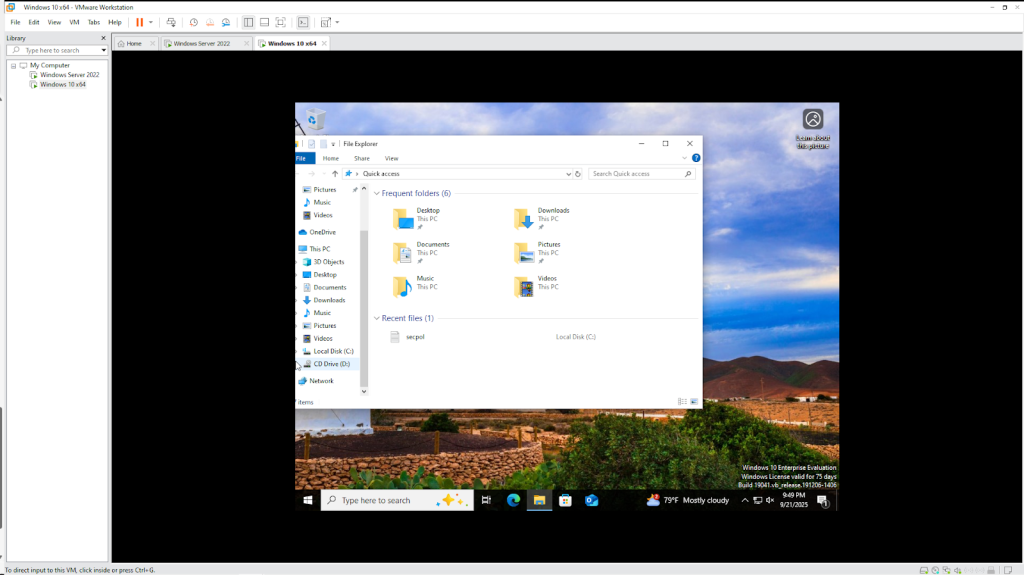Switch to large icons view in Explorer
Screen dimensions: 1024x575
(694, 401)
